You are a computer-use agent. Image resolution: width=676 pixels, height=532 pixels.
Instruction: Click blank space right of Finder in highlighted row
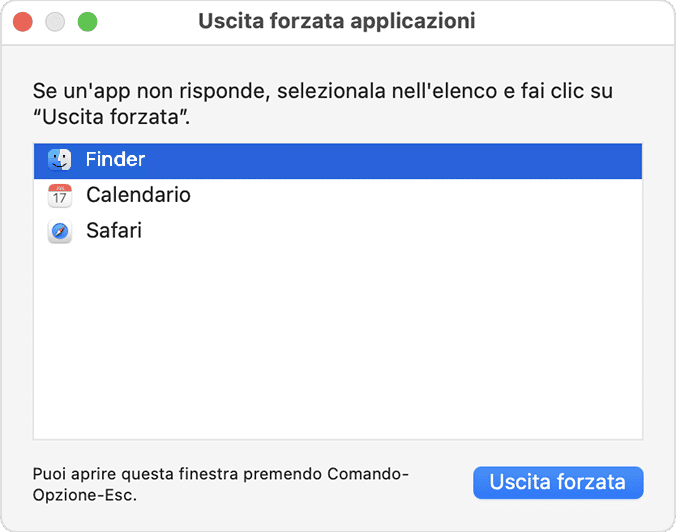400,160
